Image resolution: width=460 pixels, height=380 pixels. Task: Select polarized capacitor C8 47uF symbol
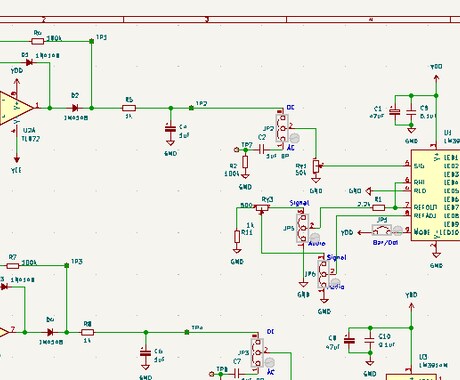tap(349, 340)
